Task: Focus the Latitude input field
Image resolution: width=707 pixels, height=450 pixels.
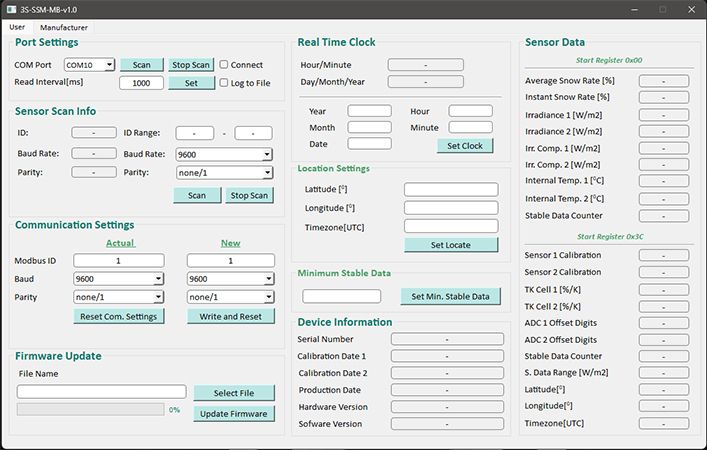Action: pos(451,189)
